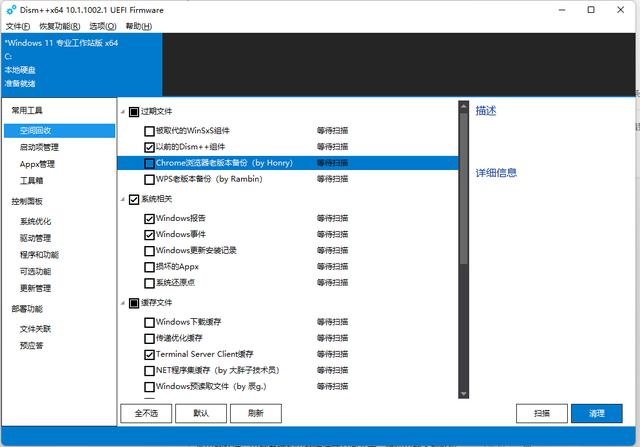Click the Dism++ app icon in title bar

[x=10, y=9]
